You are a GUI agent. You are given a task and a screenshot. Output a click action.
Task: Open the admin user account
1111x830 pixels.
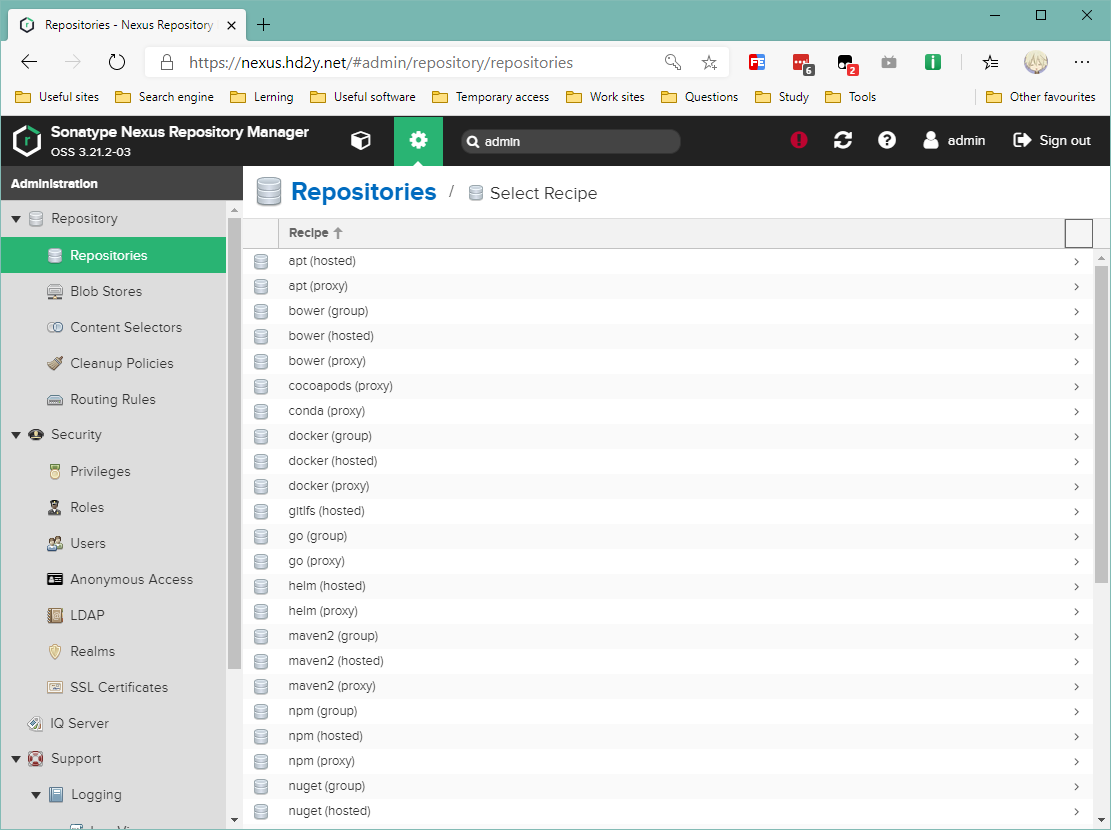(x=954, y=140)
